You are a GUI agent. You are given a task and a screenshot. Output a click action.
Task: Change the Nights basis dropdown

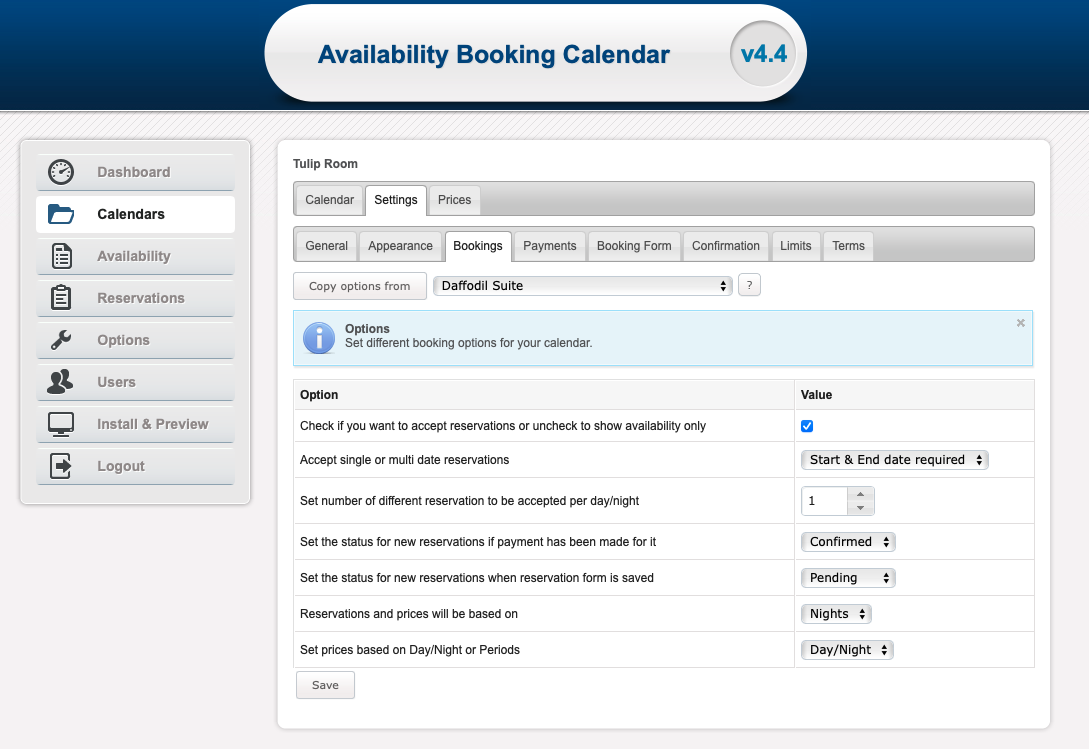pyautogui.click(x=836, y=614)
